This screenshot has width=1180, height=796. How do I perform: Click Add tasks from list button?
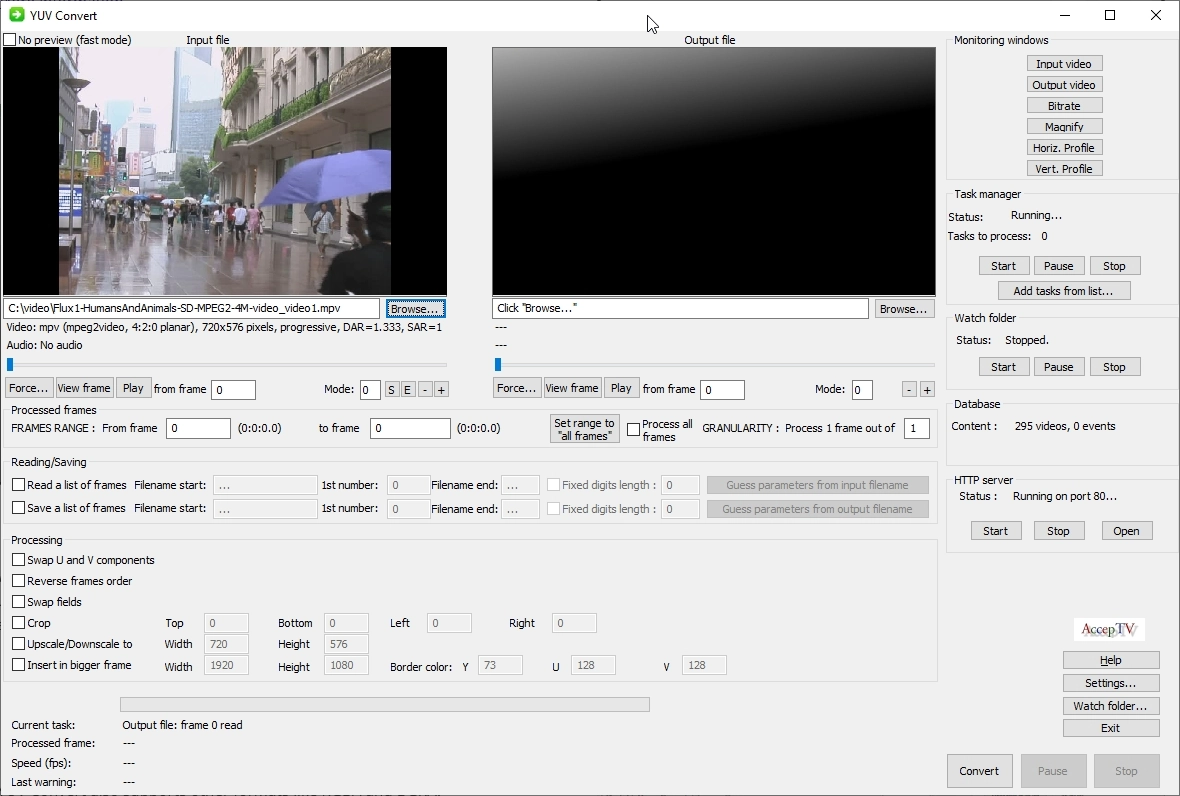[1063, 291]
